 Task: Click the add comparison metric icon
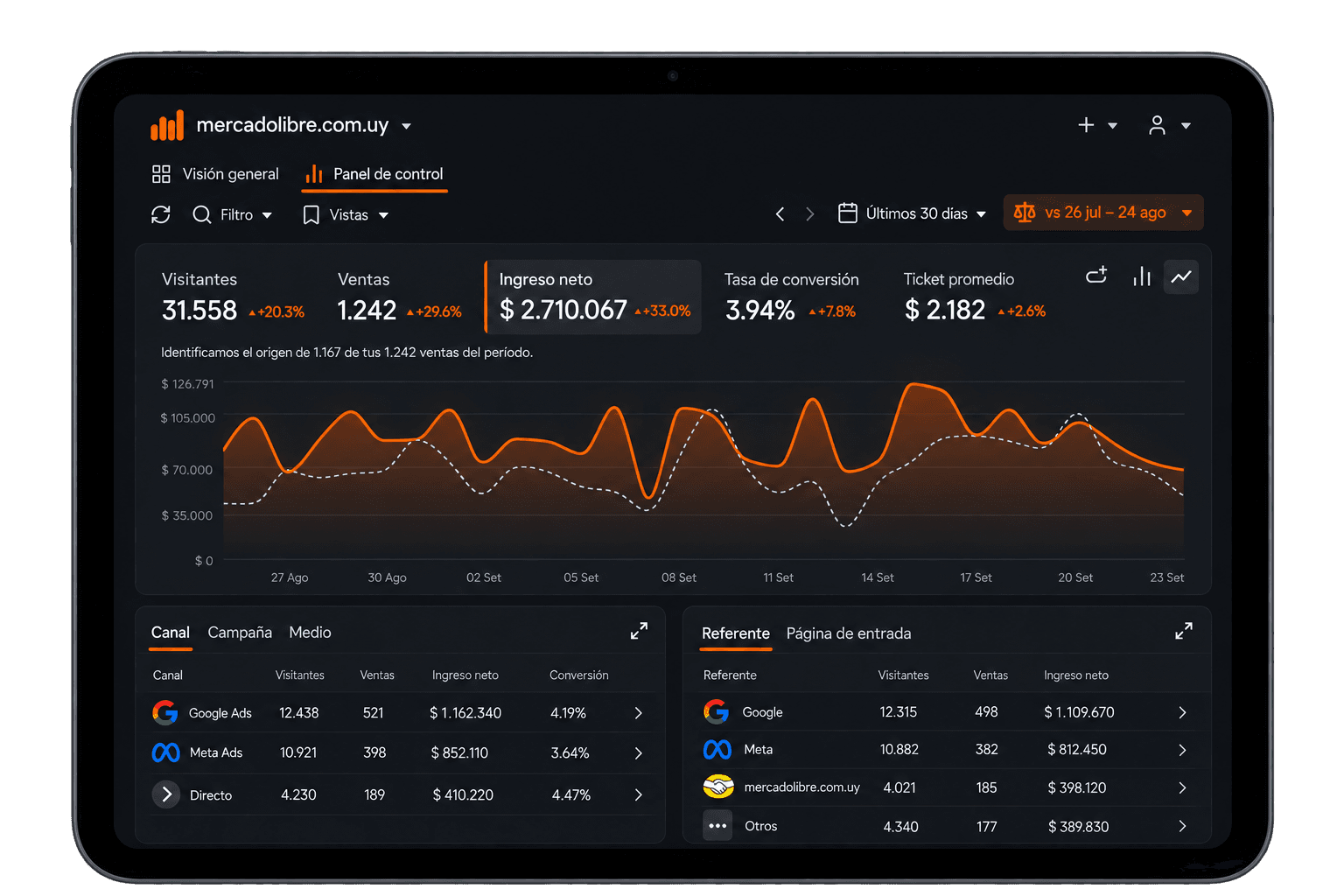[x=1097, y=276]
